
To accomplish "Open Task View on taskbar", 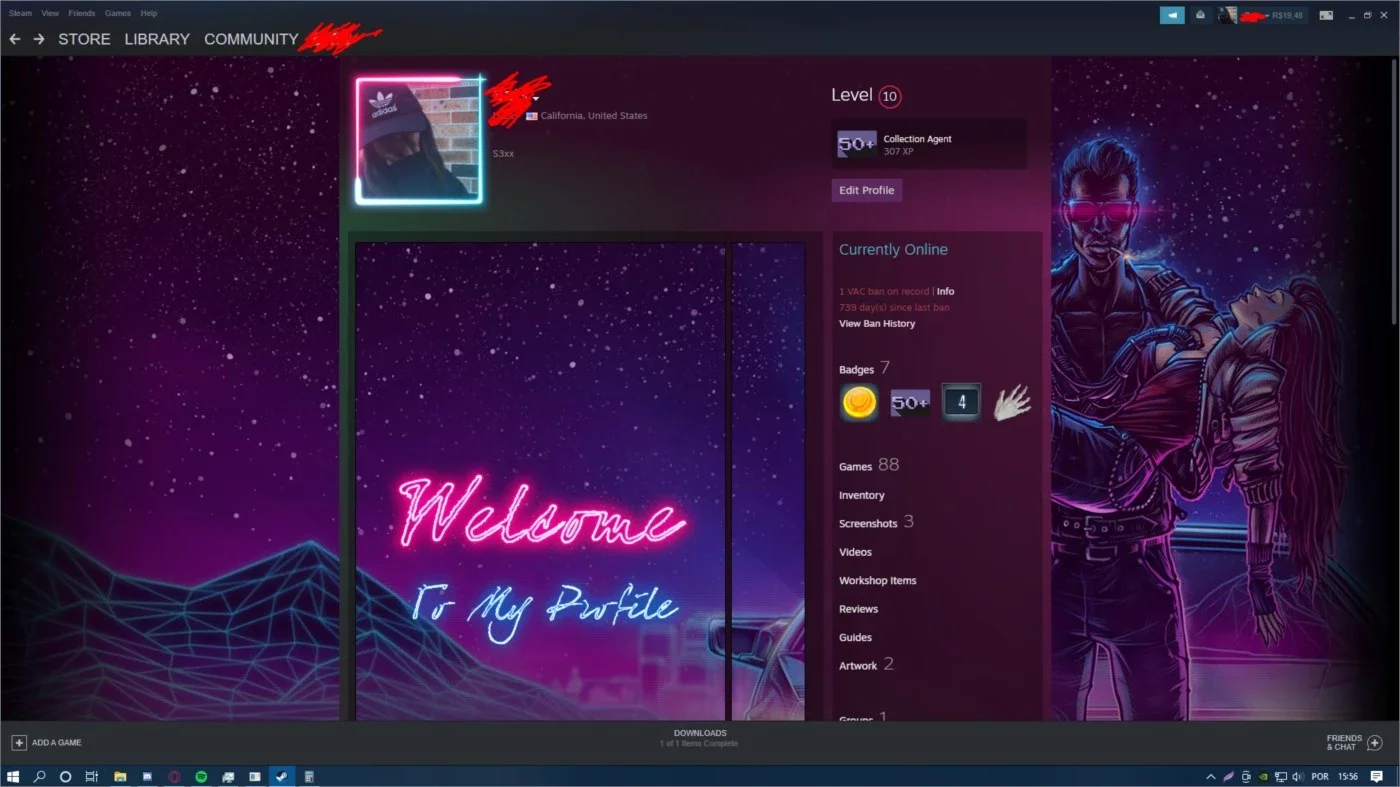I will [92, 776].
